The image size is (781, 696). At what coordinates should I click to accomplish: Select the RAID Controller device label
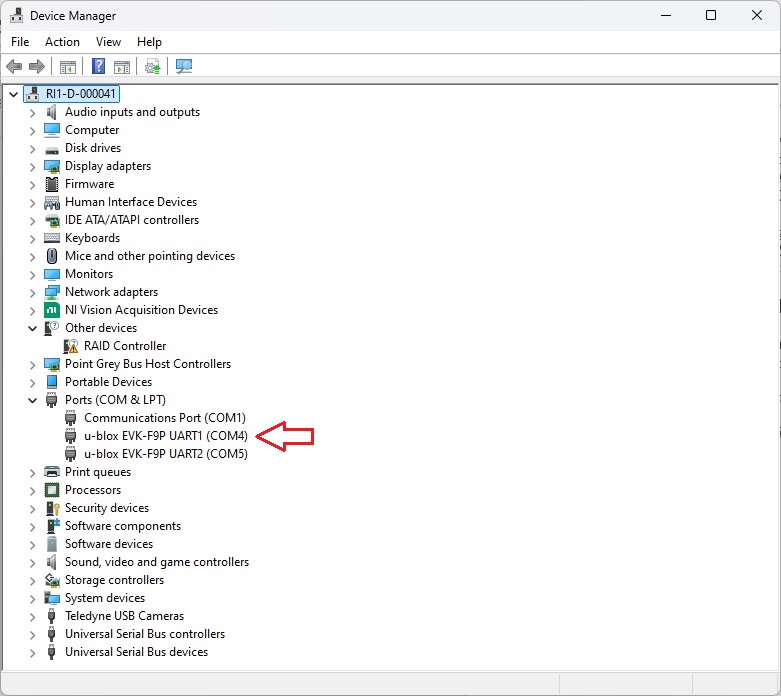pyautogui.click(x=125, y=346)
